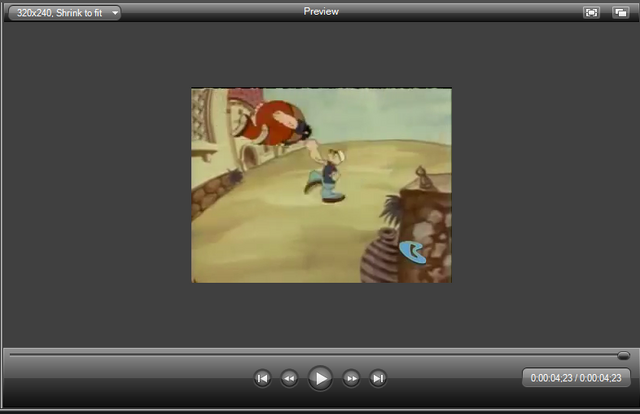Viewport: 640px width, 414px height.
Task: Step forward with fast-forward button
Action: tap(351, 378)
